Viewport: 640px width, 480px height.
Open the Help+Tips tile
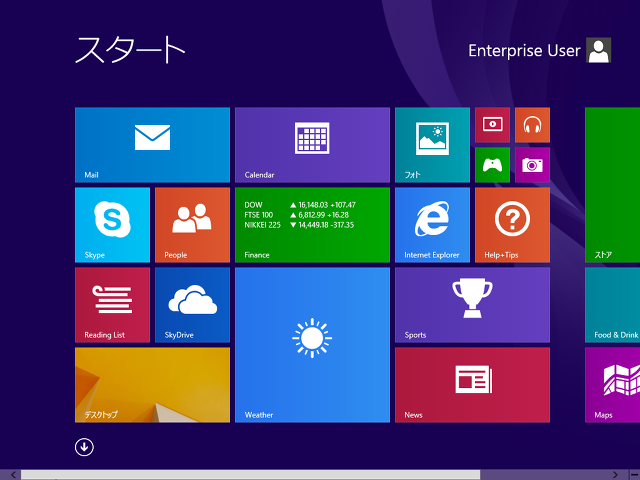coord(512,225)
